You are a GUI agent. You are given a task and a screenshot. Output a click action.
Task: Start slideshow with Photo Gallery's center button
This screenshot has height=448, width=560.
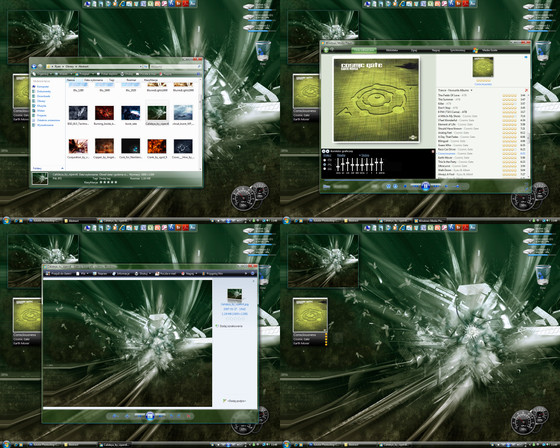tap(150, 415)
